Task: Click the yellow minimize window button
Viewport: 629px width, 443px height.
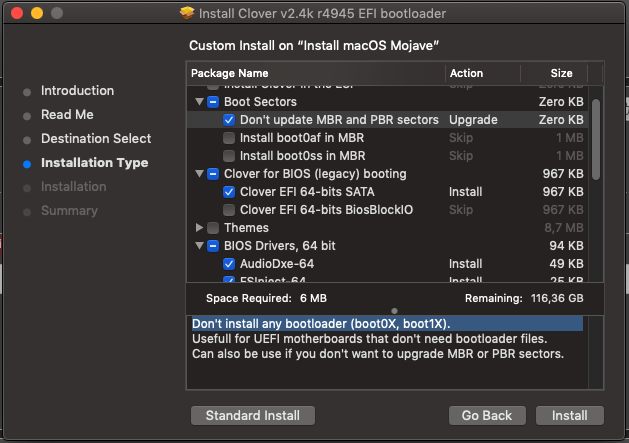Action: click(37, 13)
